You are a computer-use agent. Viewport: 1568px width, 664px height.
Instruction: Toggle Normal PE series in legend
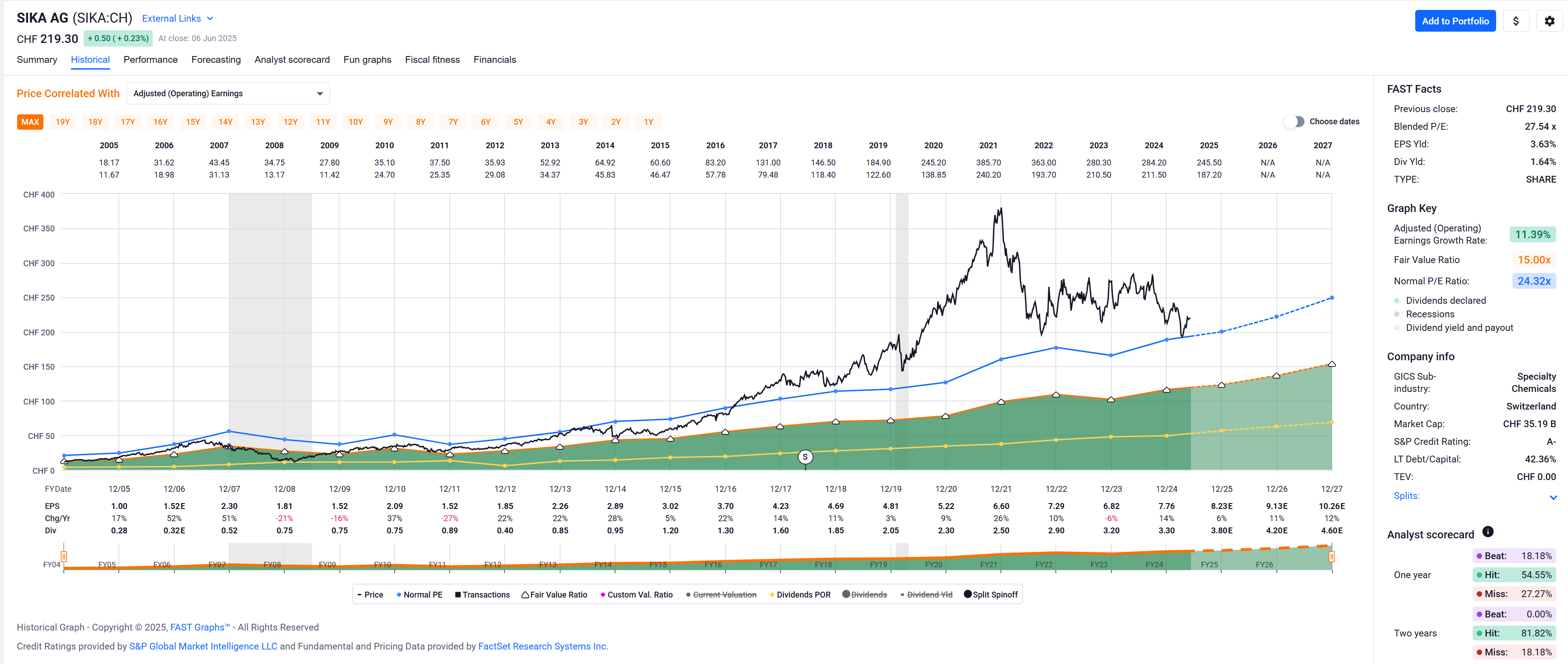[419, 595]
